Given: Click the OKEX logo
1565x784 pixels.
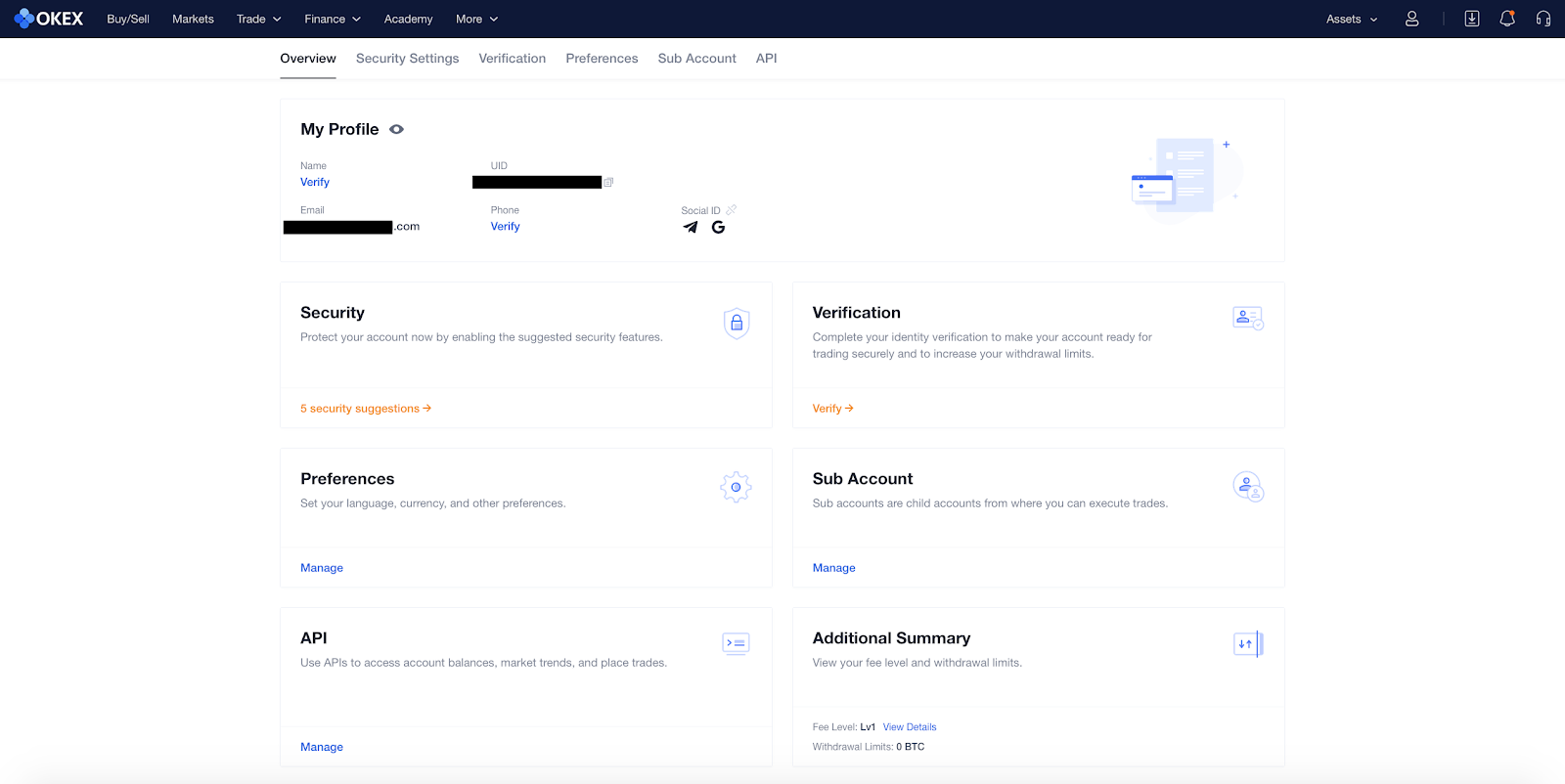Looking at the screenshot, I should [49, 19].
